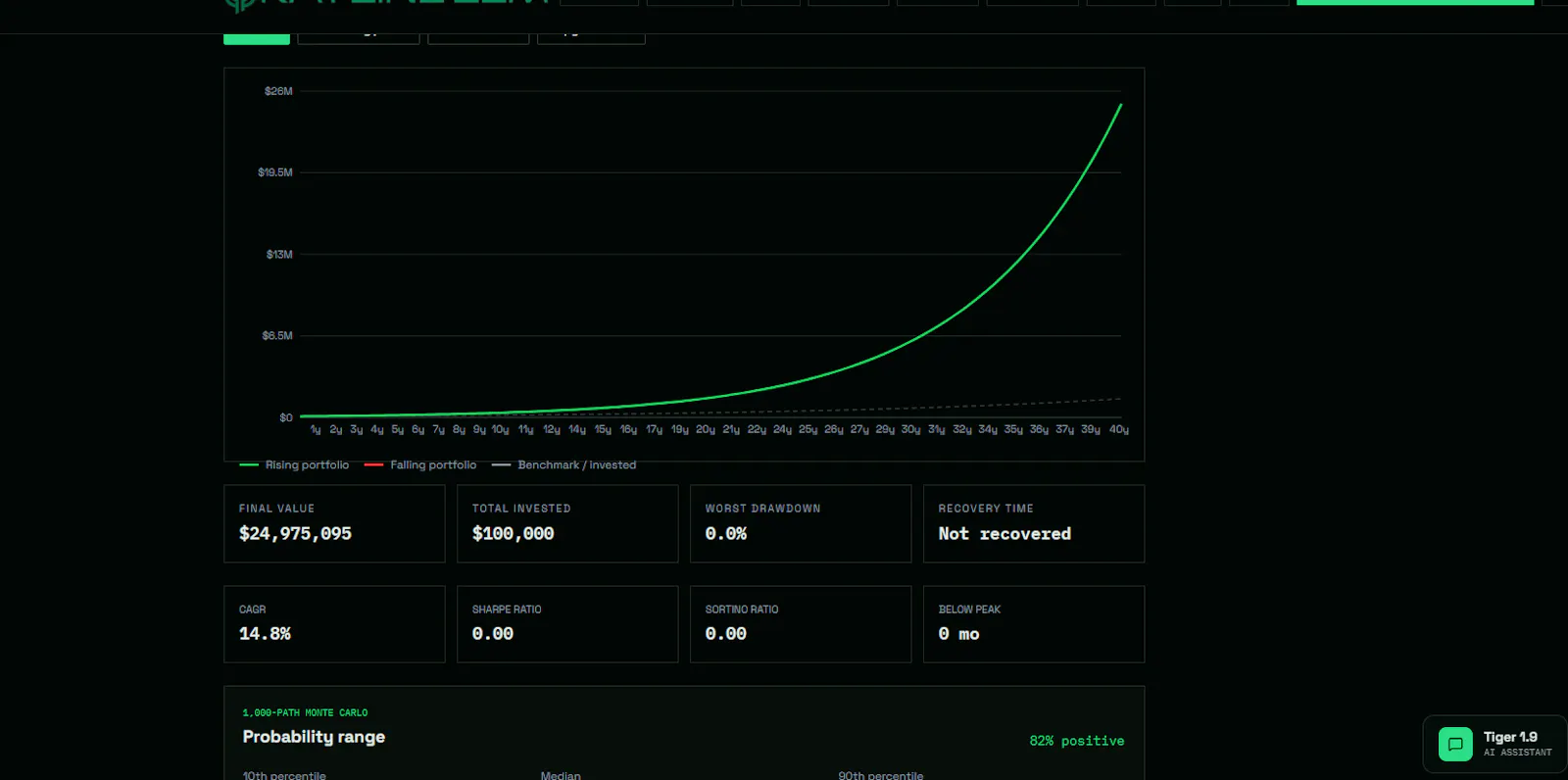Click the 10th percentile label
The image size is (1568, 780).
click(284, 775)
